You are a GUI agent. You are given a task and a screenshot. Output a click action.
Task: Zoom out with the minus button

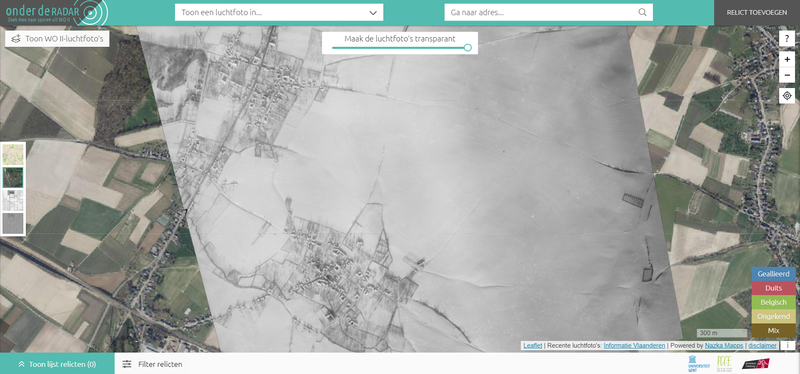pos(787,75)
